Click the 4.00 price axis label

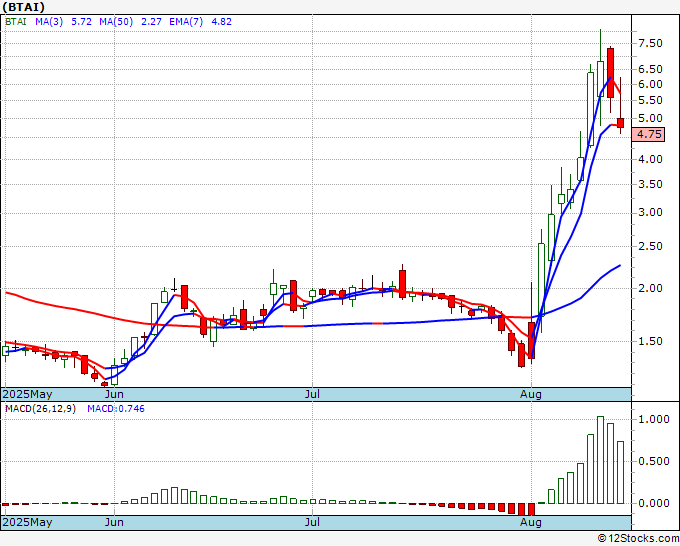650,160
